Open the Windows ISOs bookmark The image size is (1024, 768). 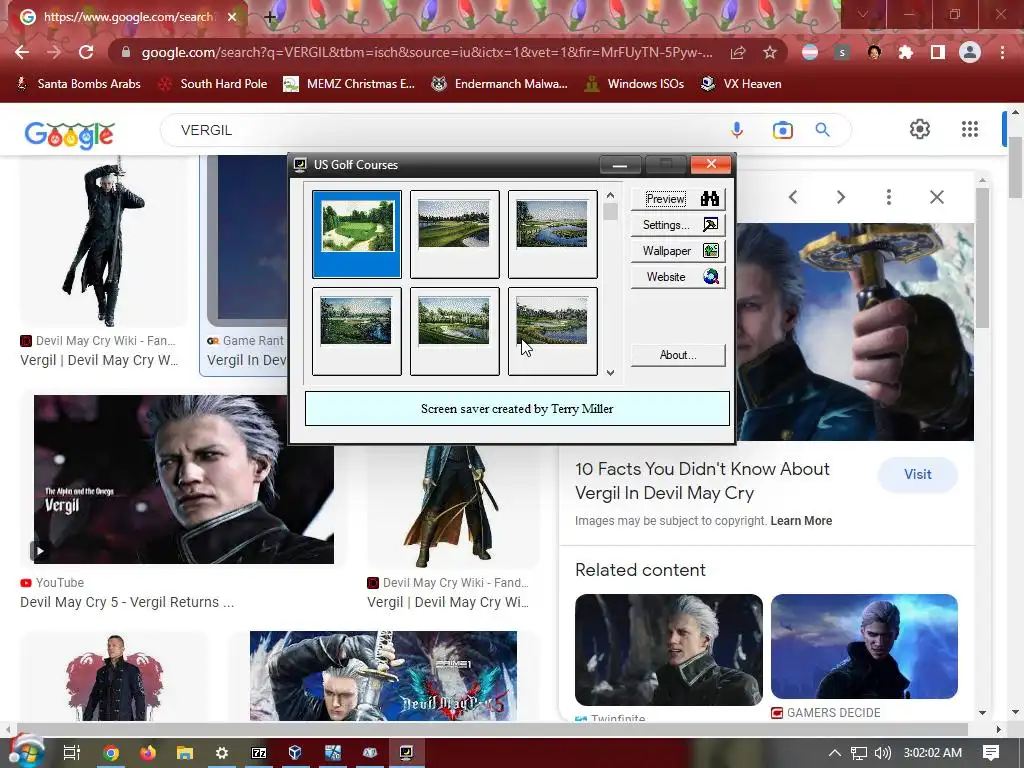633,84
